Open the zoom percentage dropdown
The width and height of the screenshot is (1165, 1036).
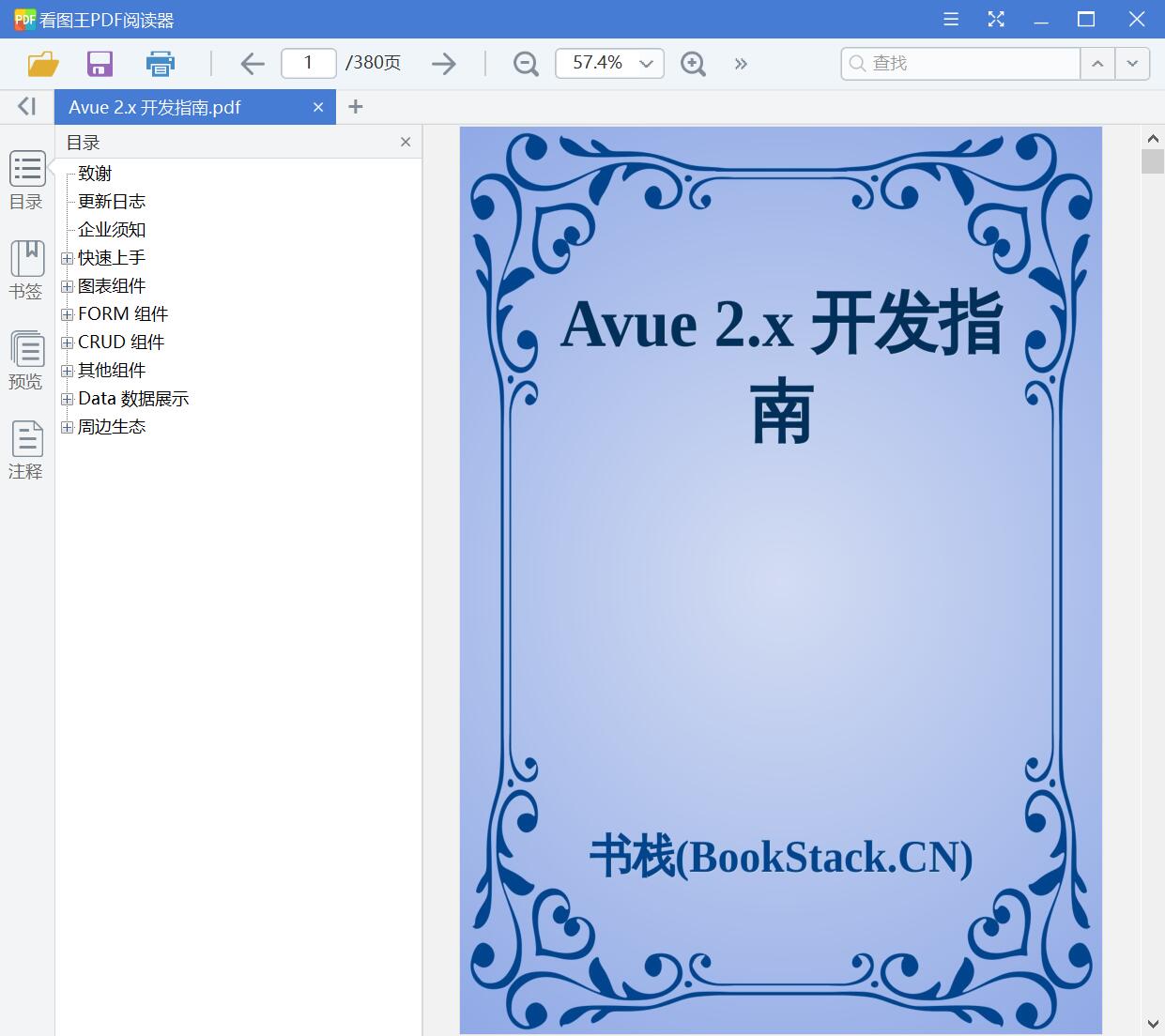645,64
